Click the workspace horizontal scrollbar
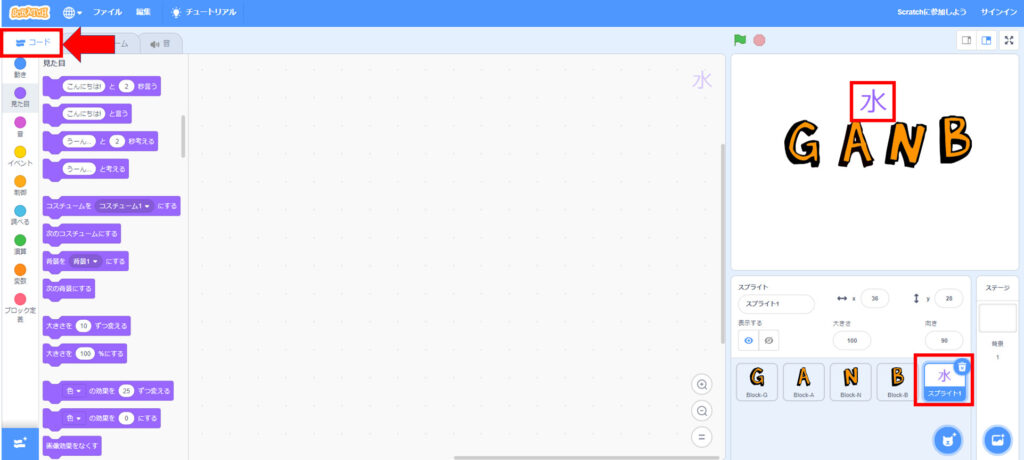Viewport: 1024px width, 460px height. 586,457
